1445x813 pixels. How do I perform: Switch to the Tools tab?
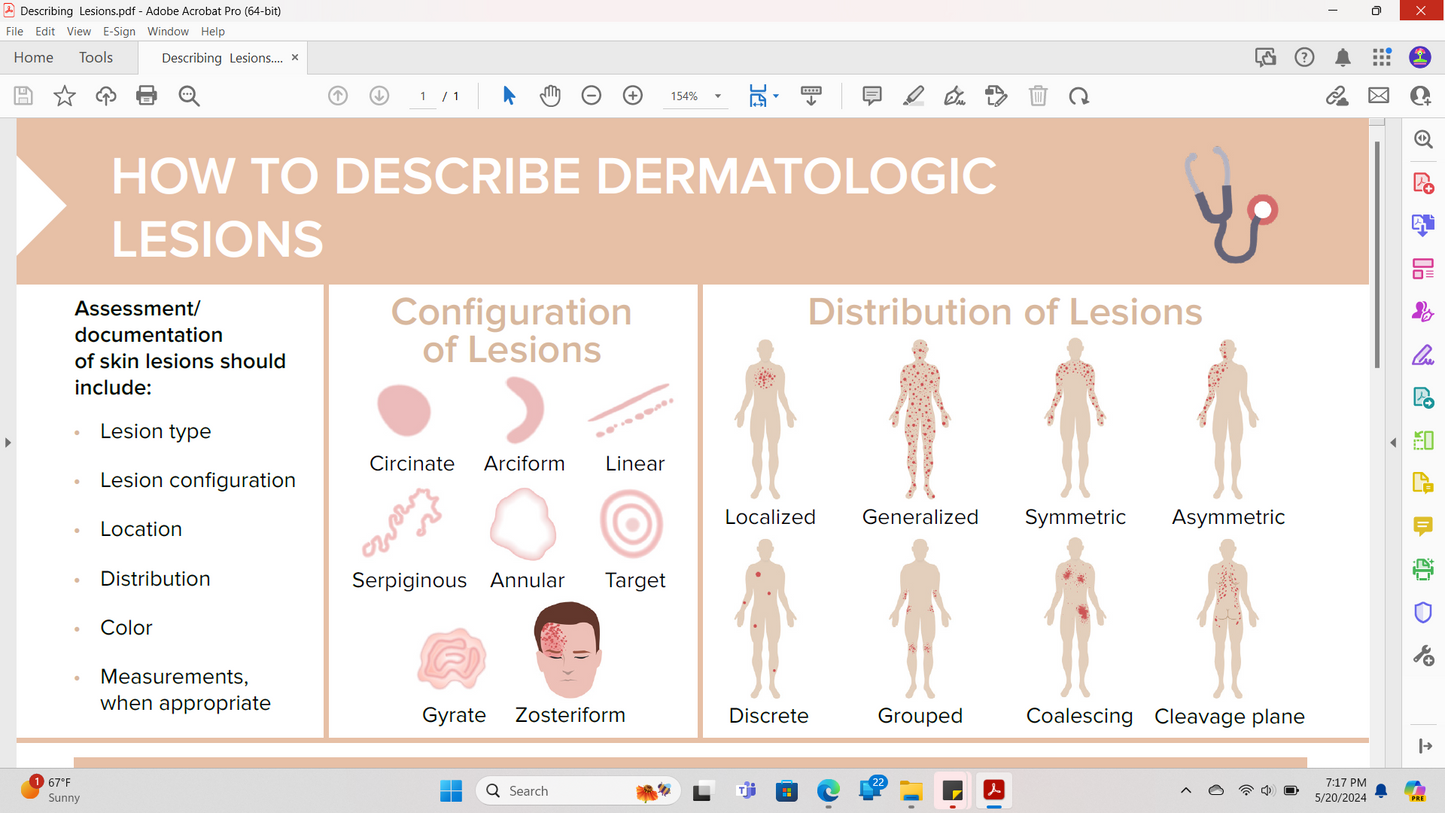(x=96, y=58)
